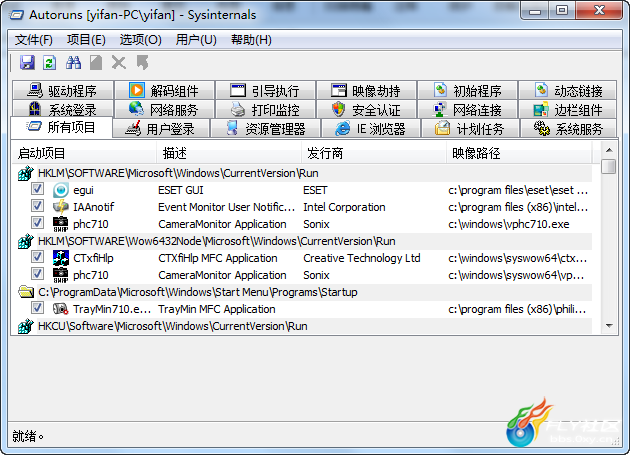
Task: Open the 用户(U) menu
Action: click(x=196, y=40)
